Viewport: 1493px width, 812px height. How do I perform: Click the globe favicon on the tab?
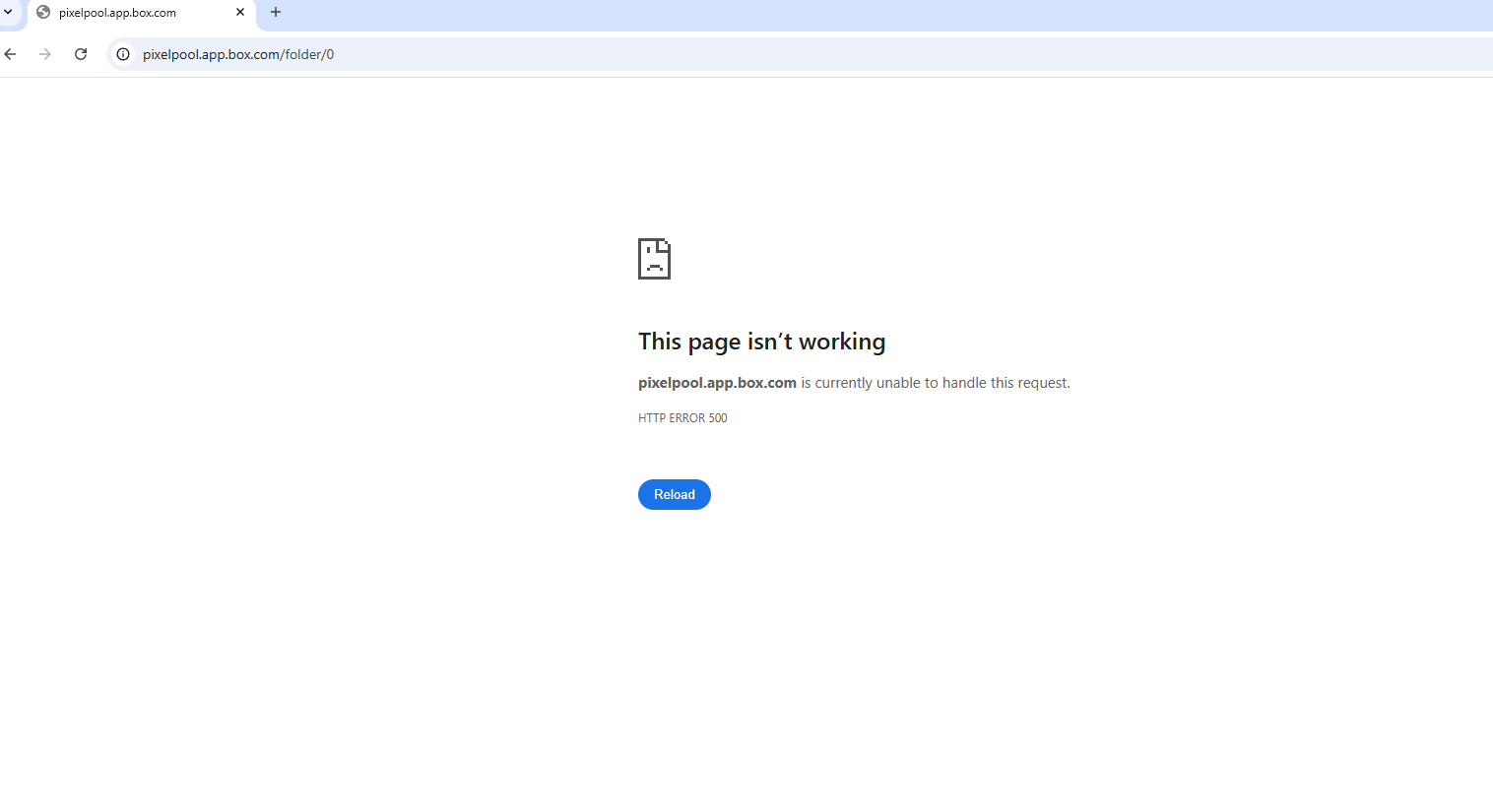click(x=43, y=13)
